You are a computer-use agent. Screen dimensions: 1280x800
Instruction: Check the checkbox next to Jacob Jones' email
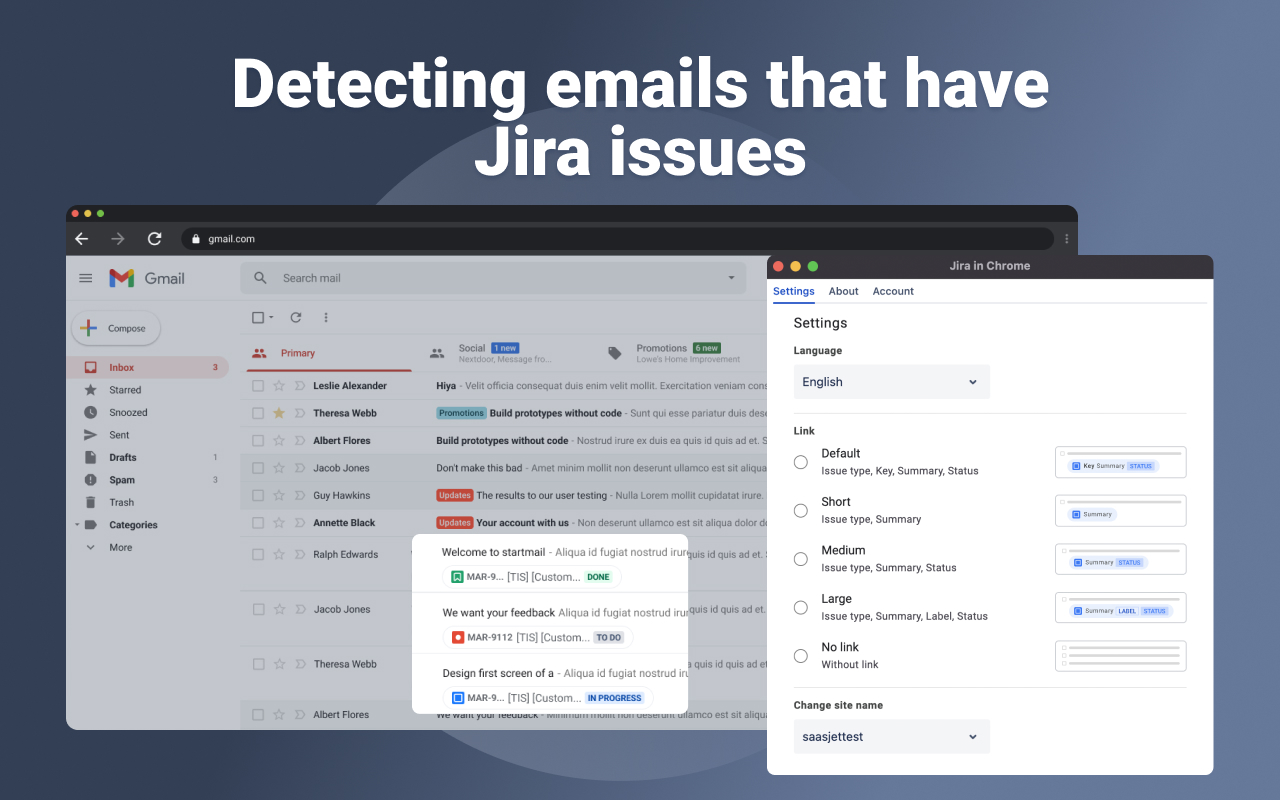(x=257, y=467)
